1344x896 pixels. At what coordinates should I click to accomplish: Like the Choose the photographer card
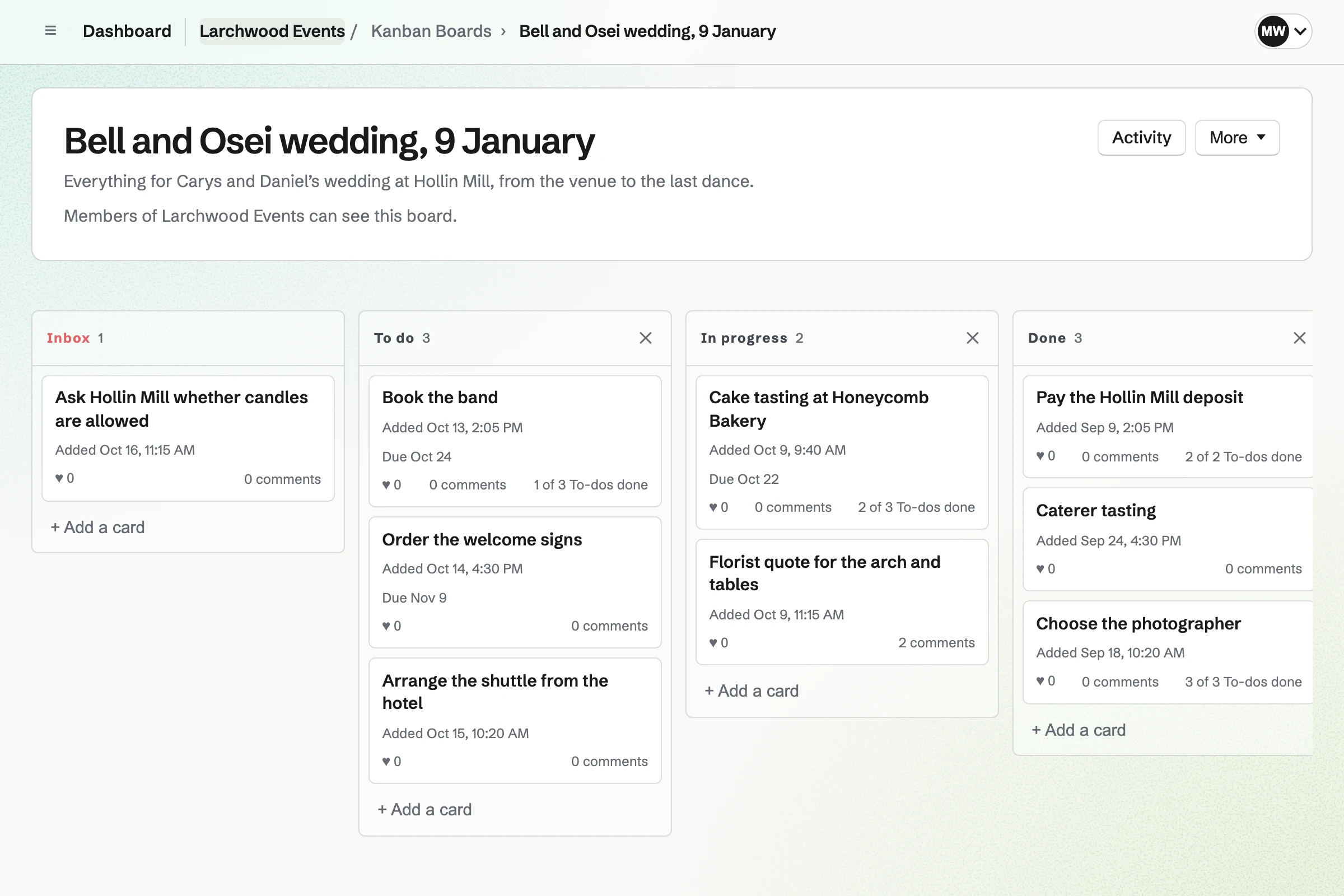[1046, 681]
